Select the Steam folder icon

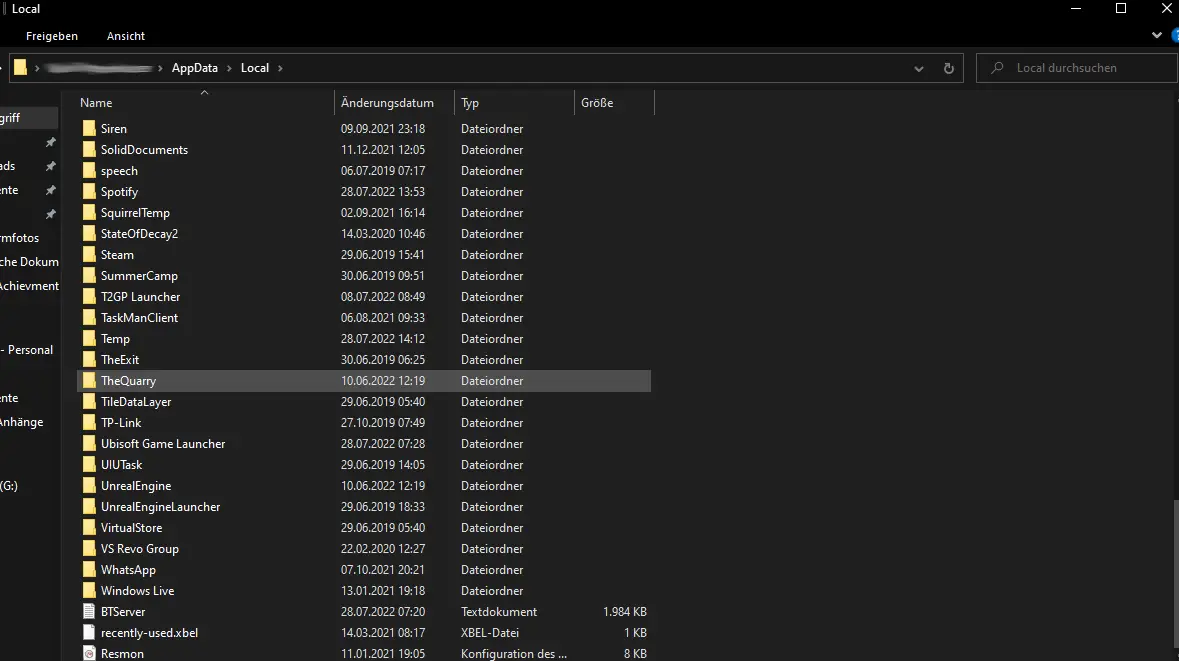[x=89, y=255]
